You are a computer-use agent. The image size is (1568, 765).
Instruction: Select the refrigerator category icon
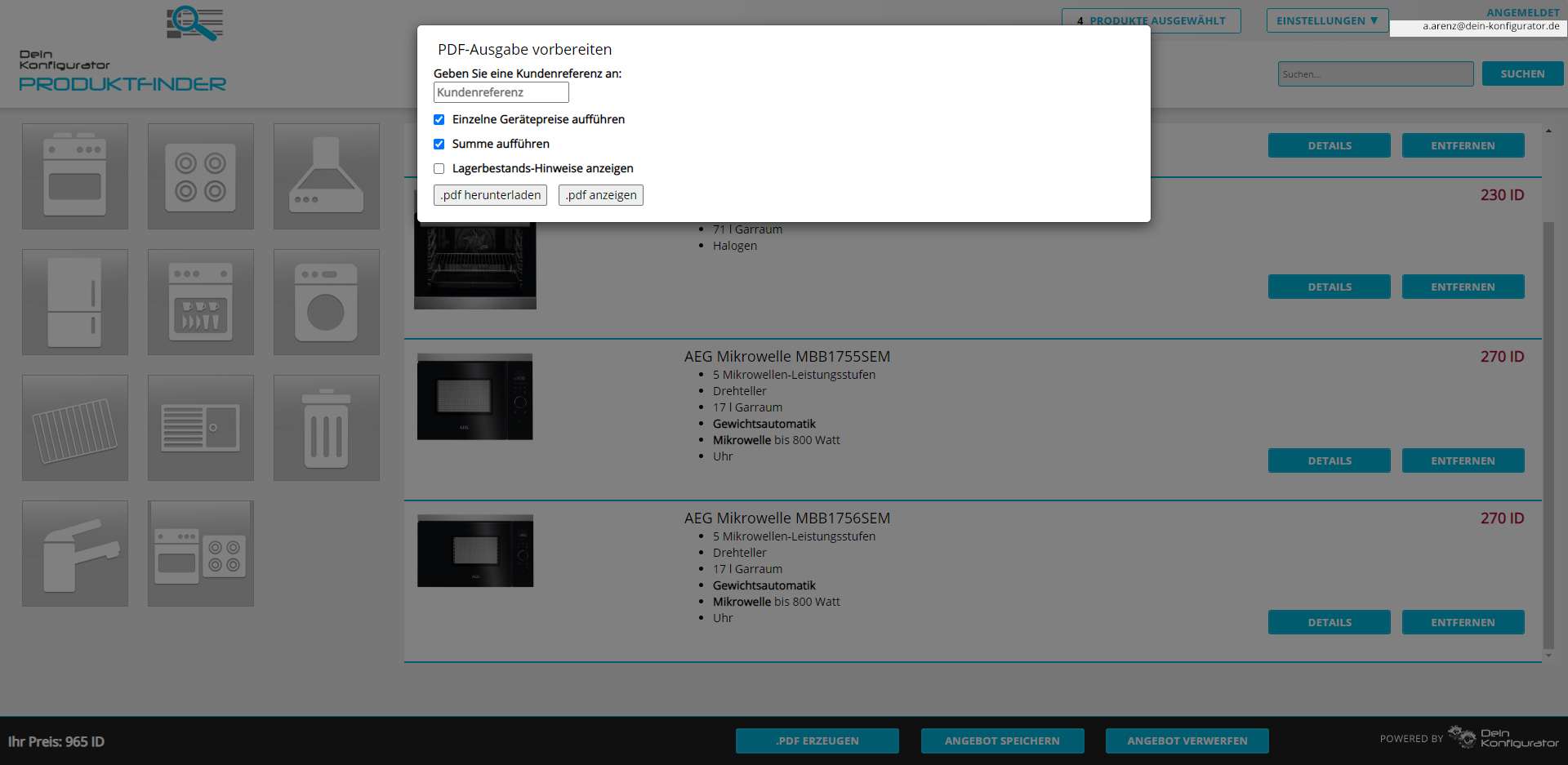75,302
